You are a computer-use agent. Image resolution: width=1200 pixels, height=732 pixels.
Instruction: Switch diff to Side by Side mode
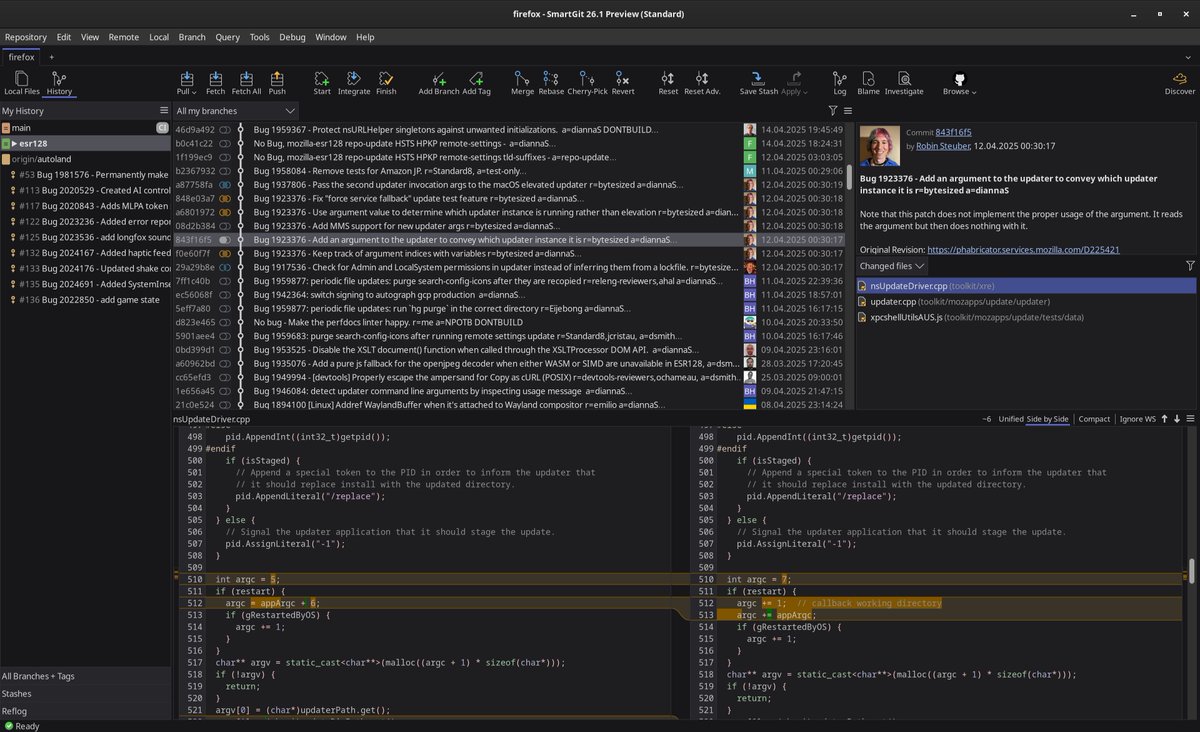[x=1048, y=419]
